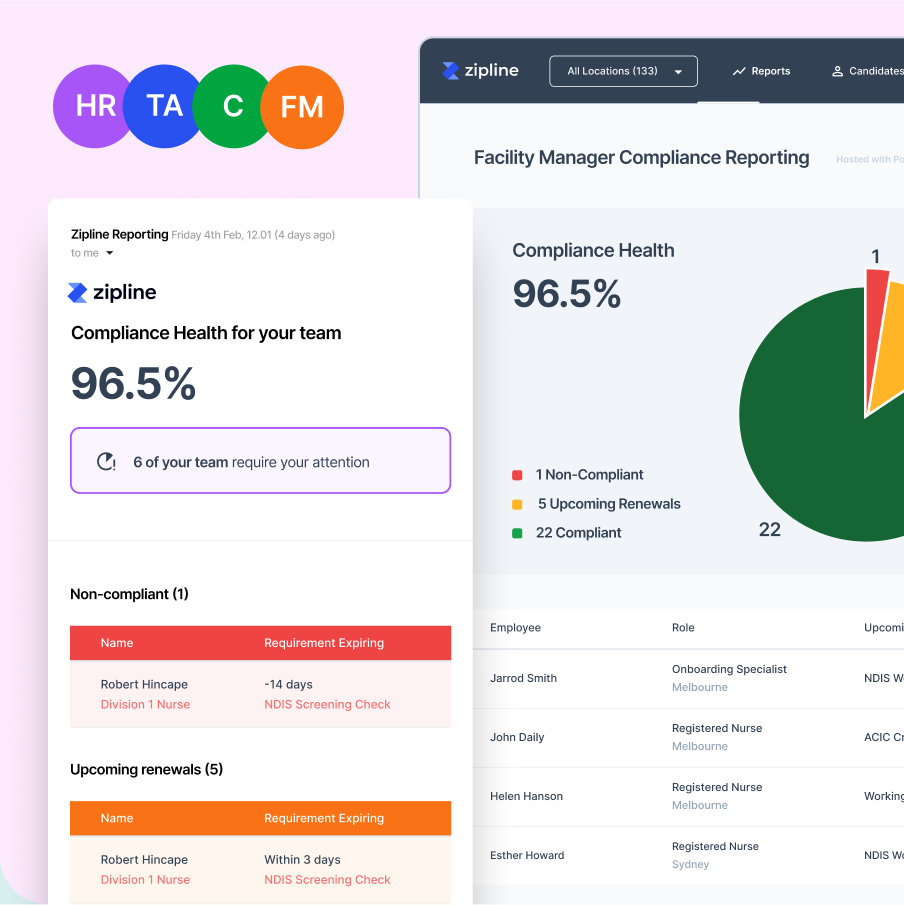Click the Zipline logo in dashboard header
This screenshot has height=905, width=904.
[x=480, y=70]
